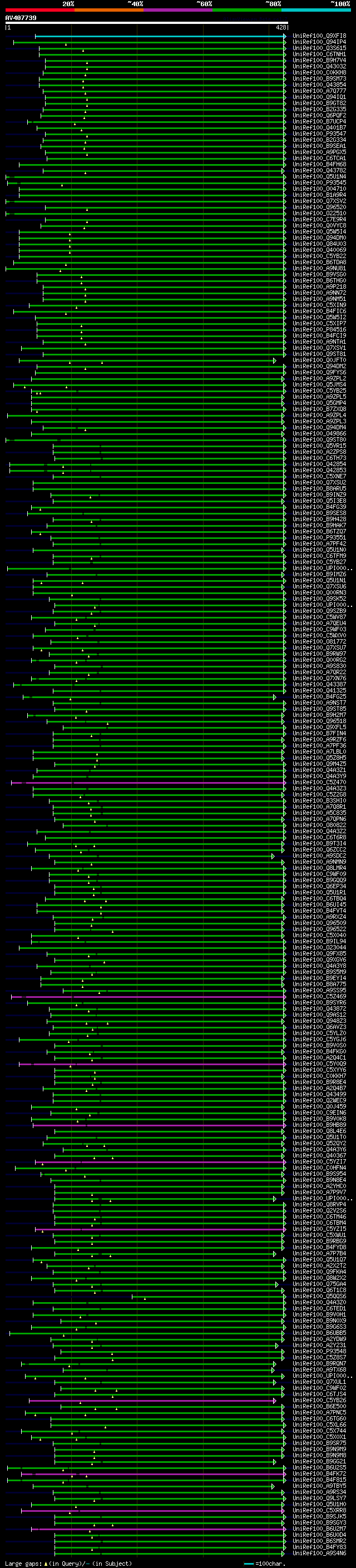Select hit label UniRef100_C6TNH1
Image resolution: width=356 pixels, height=1568 pixels.
tap(319, 55)
